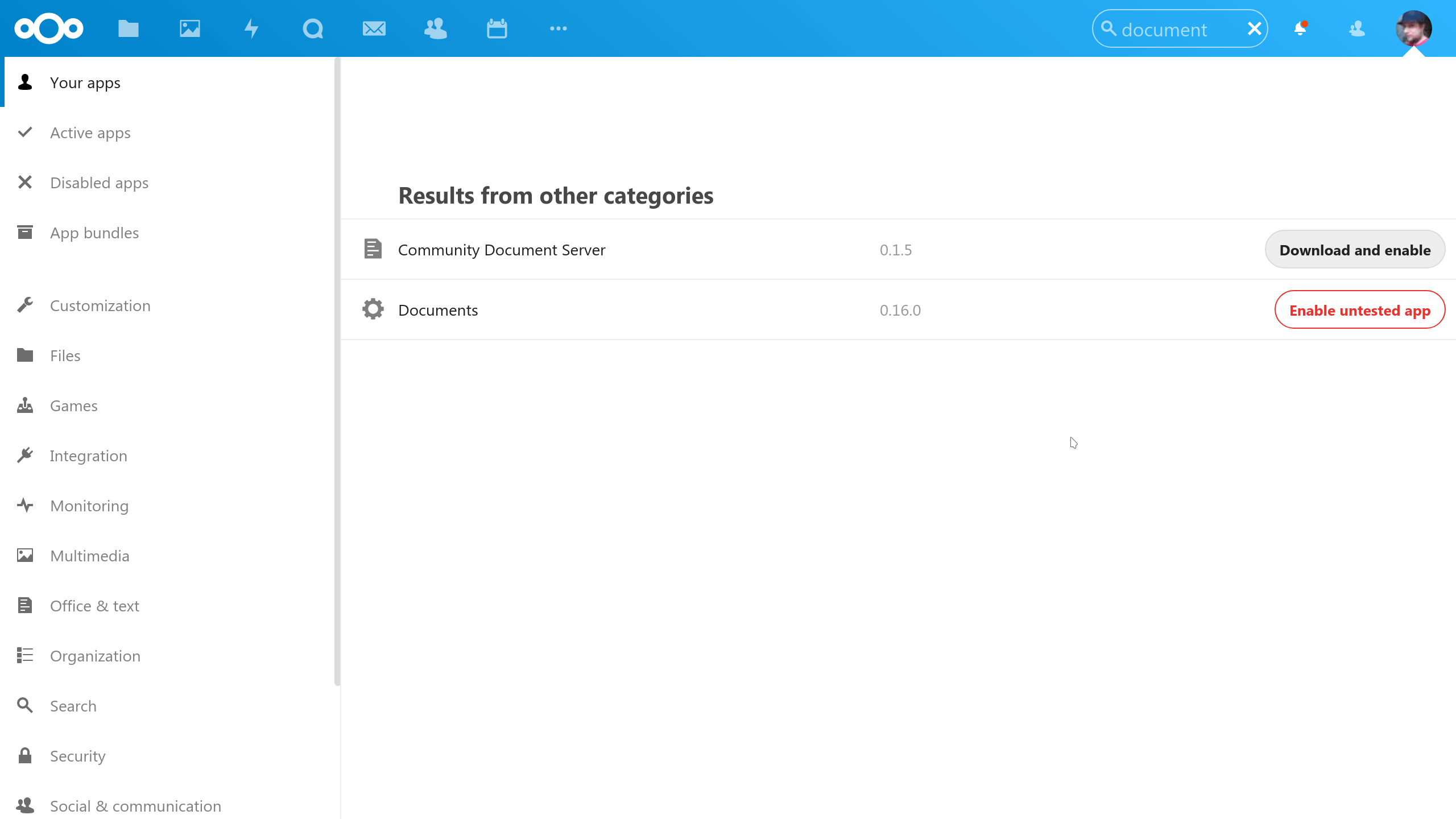
Task: Browse the Organization category
Action: coord(169,656)
